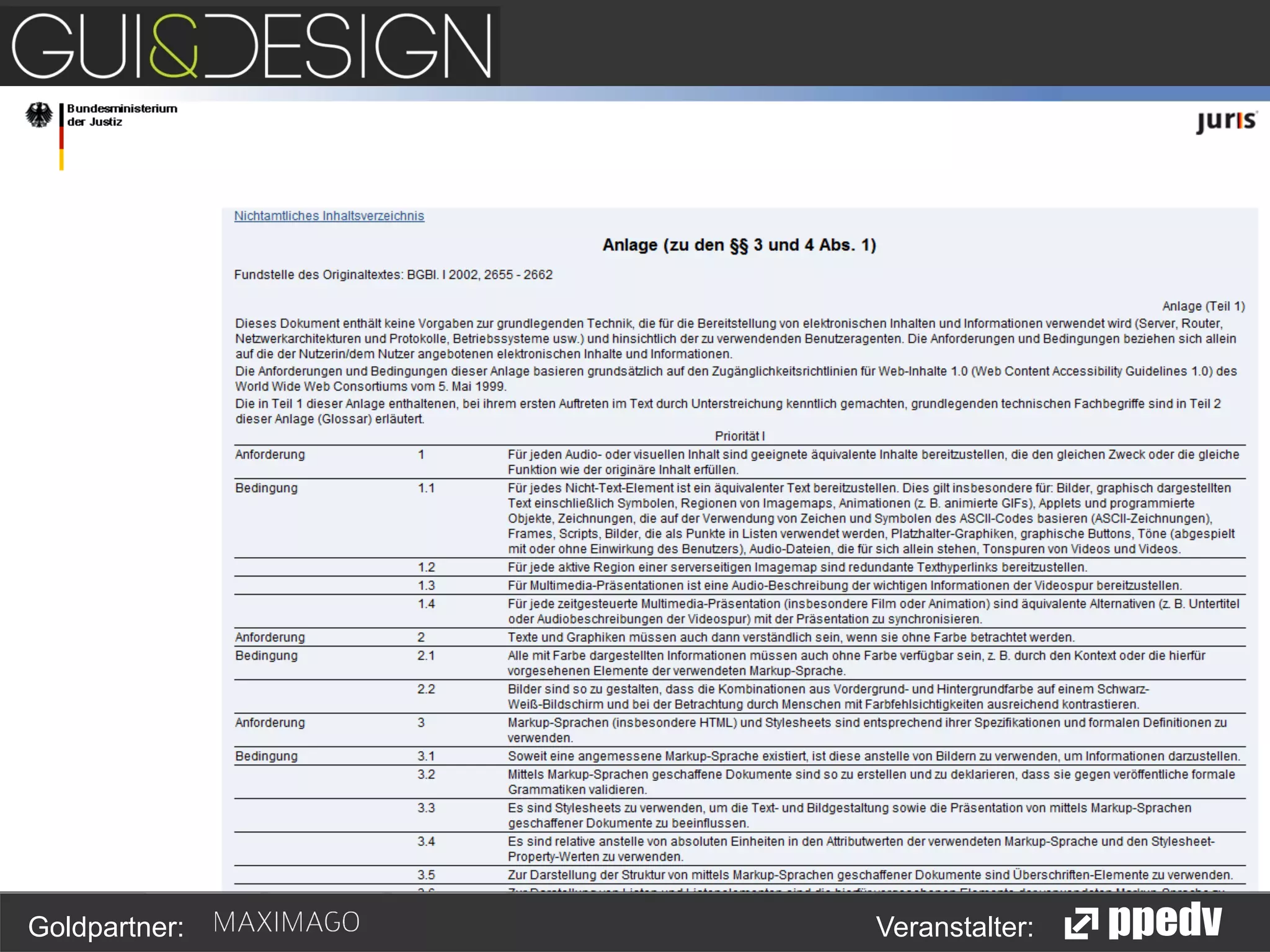The image size is (1270, 952).
Task: Click the ppedv wordmark
Action: tap(1165, 920)
